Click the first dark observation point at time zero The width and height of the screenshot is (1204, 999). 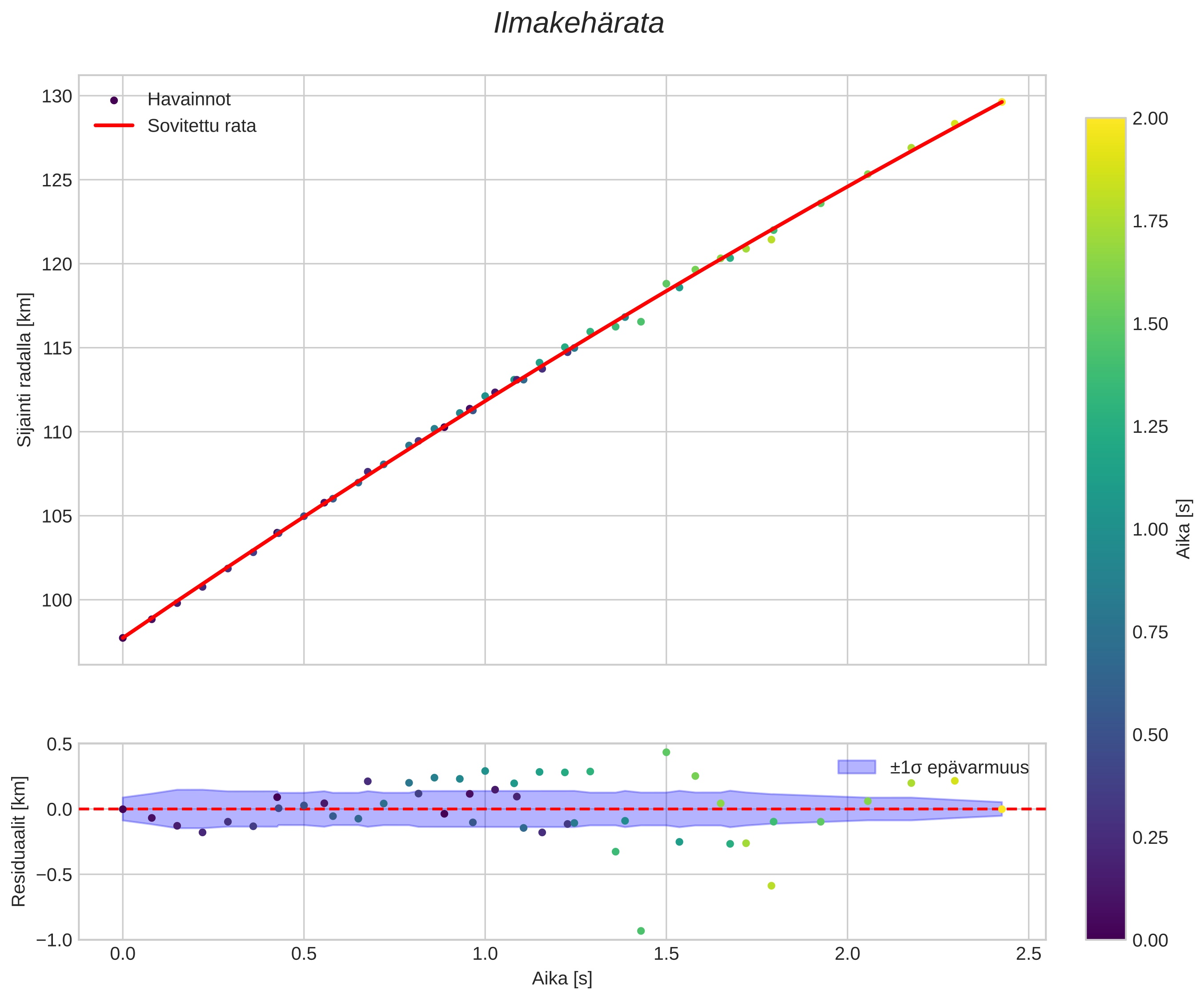(123, 638)
